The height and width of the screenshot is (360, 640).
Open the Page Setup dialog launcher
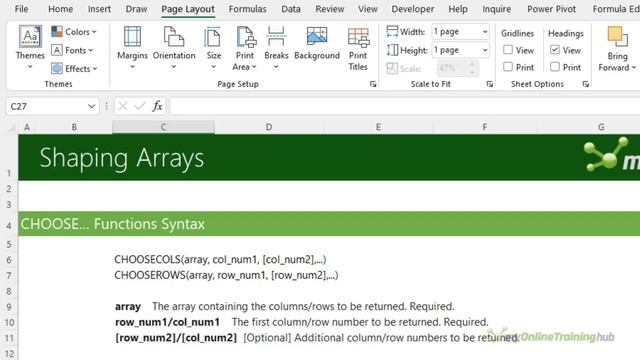pyautogui.click(x=373, y=84)
